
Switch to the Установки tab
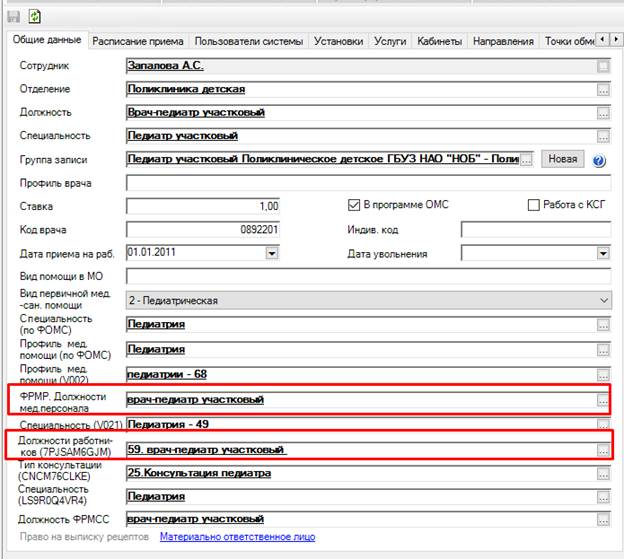coord(338,41)
